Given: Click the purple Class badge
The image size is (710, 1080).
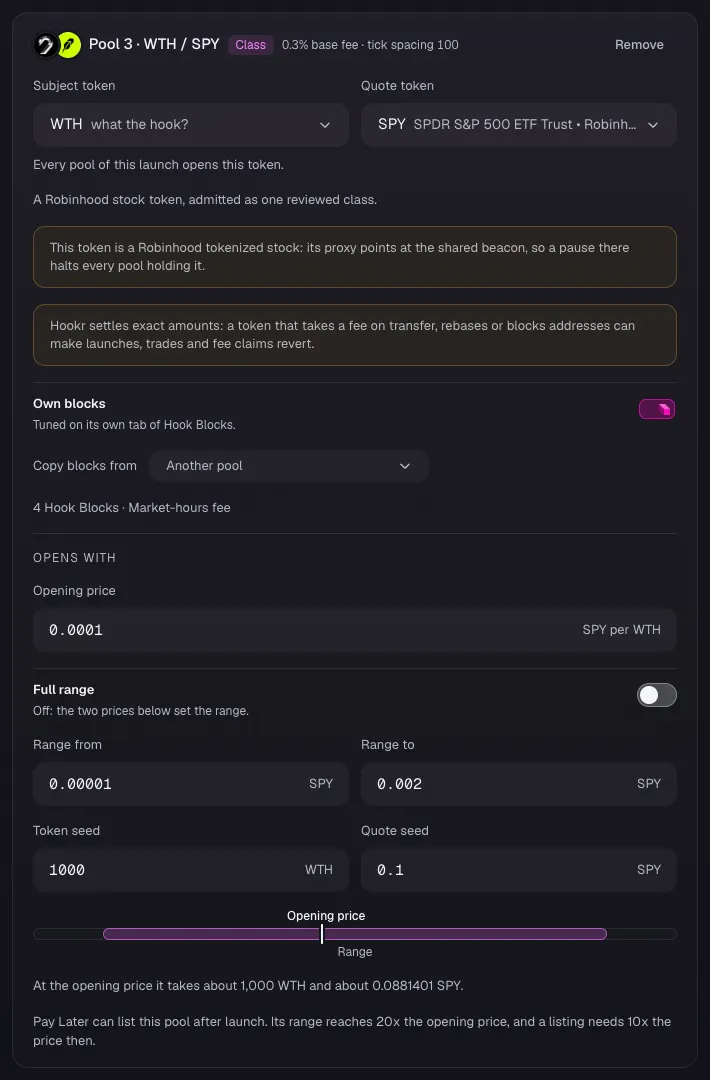Looking at the screenshot, I should (x=251, y=45).
